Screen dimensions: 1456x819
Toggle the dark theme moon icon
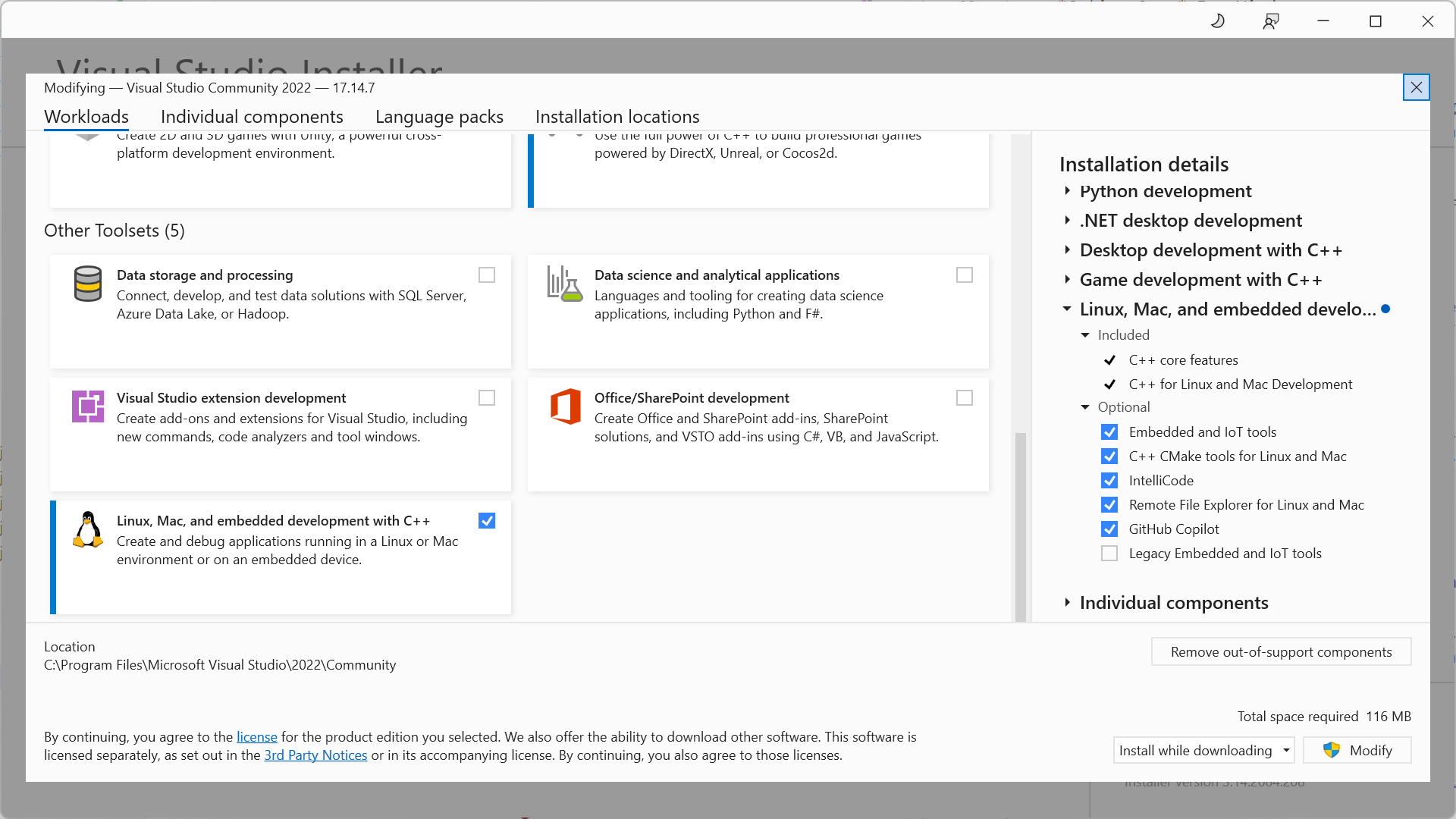point(1218,21)
